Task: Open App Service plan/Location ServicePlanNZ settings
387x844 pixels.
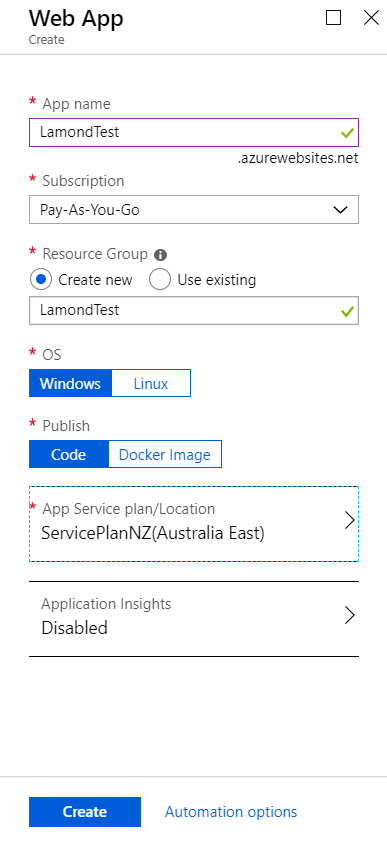Action: coord(194,524)
